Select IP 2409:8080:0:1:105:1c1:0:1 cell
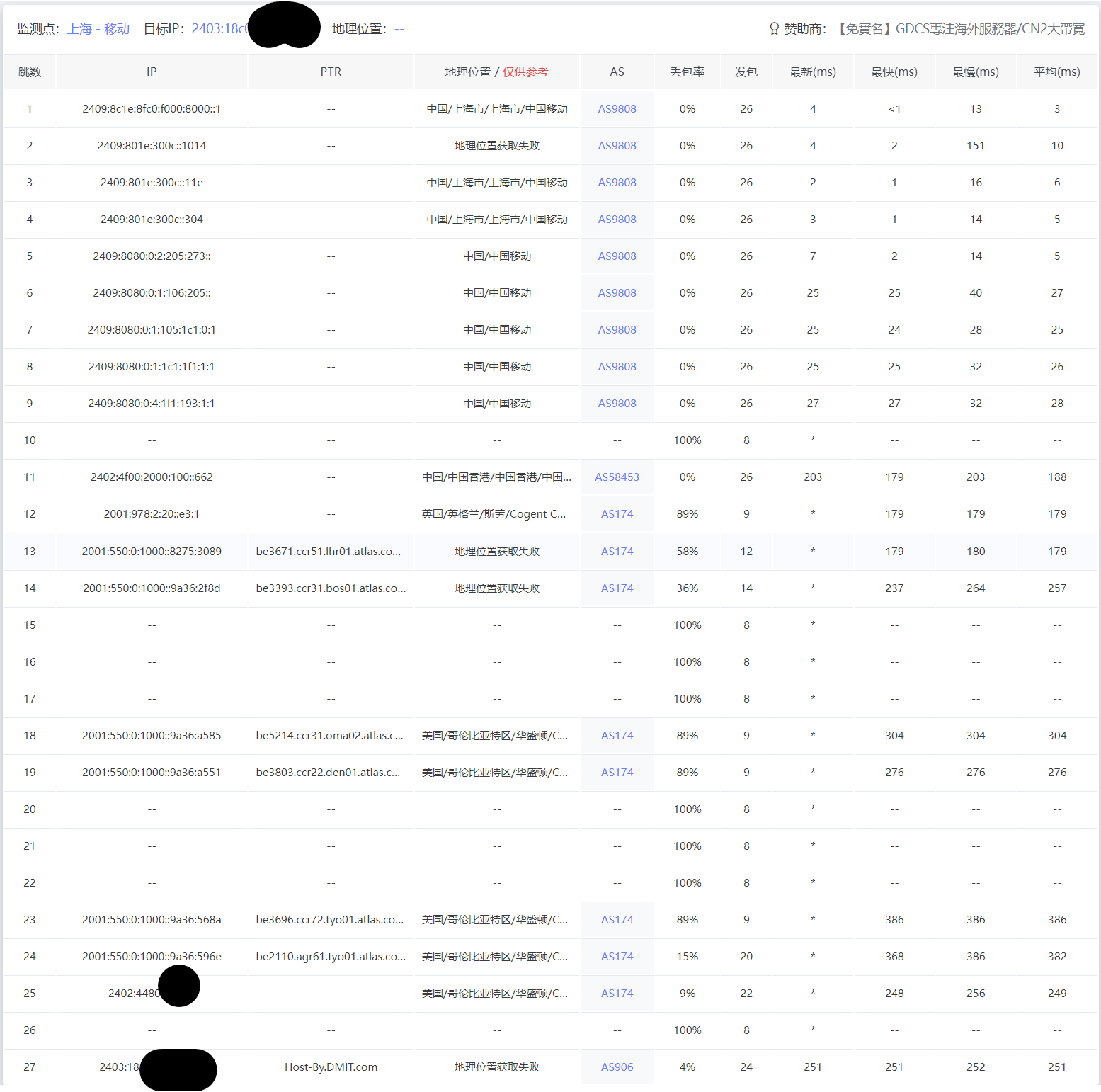 click(152, 330)
